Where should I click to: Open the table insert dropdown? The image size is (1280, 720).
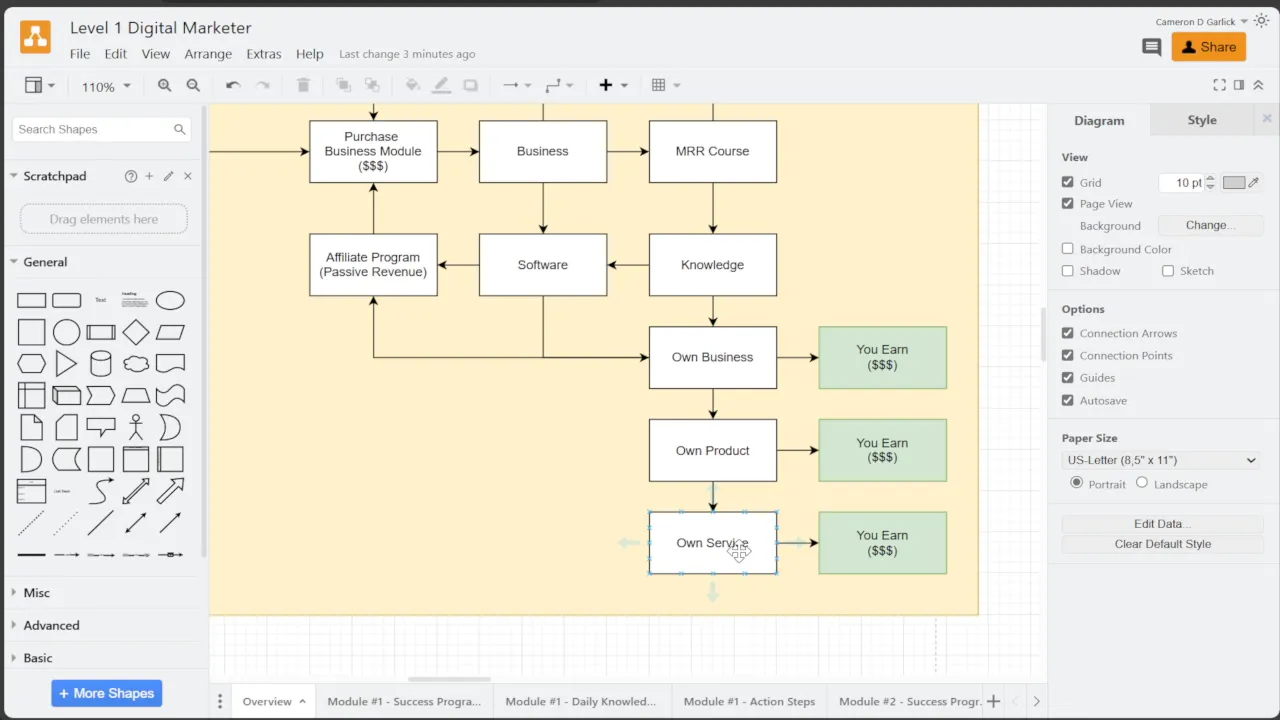[x=665, y=86]
